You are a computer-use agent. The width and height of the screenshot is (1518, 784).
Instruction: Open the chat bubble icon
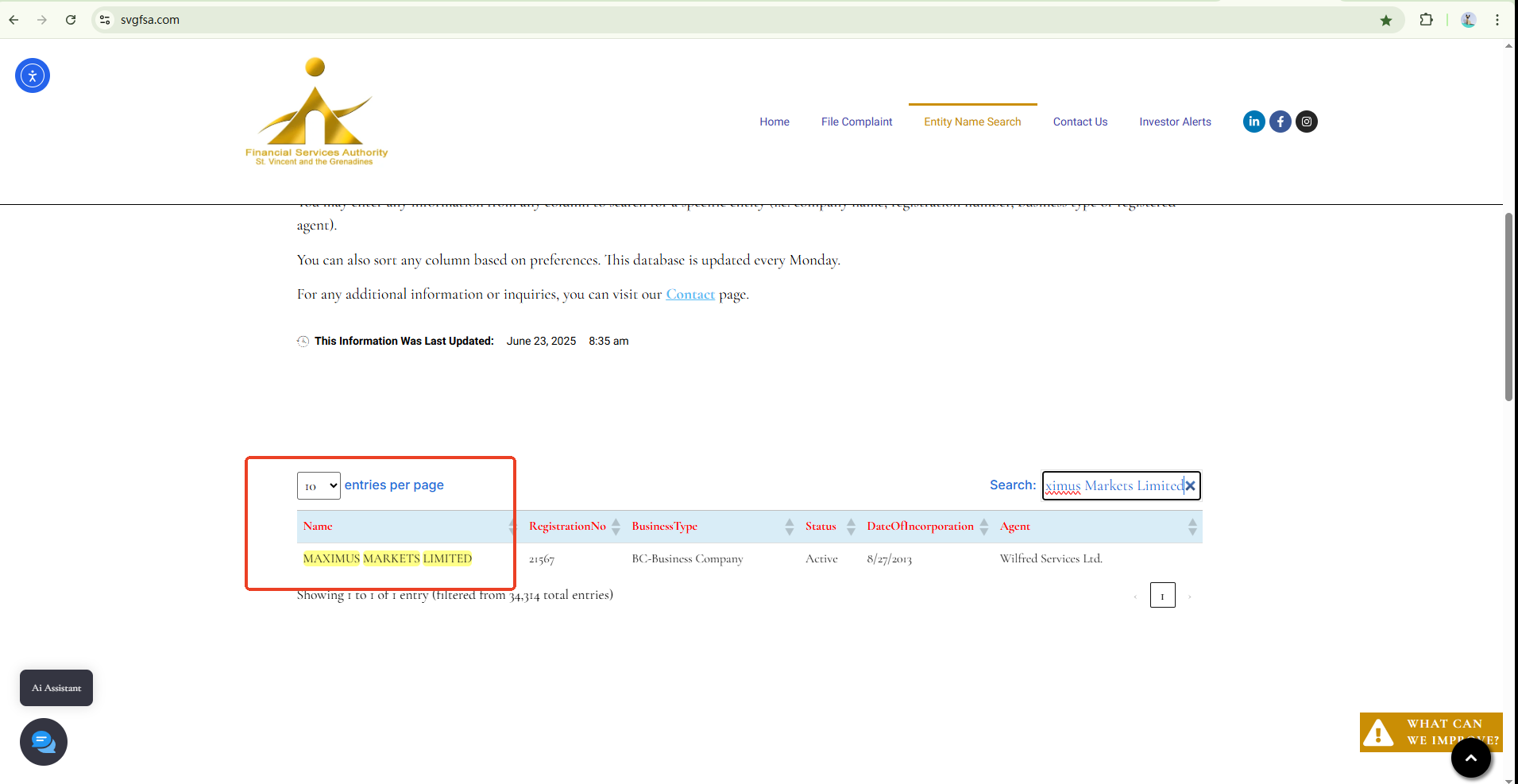tap(44, 742)
